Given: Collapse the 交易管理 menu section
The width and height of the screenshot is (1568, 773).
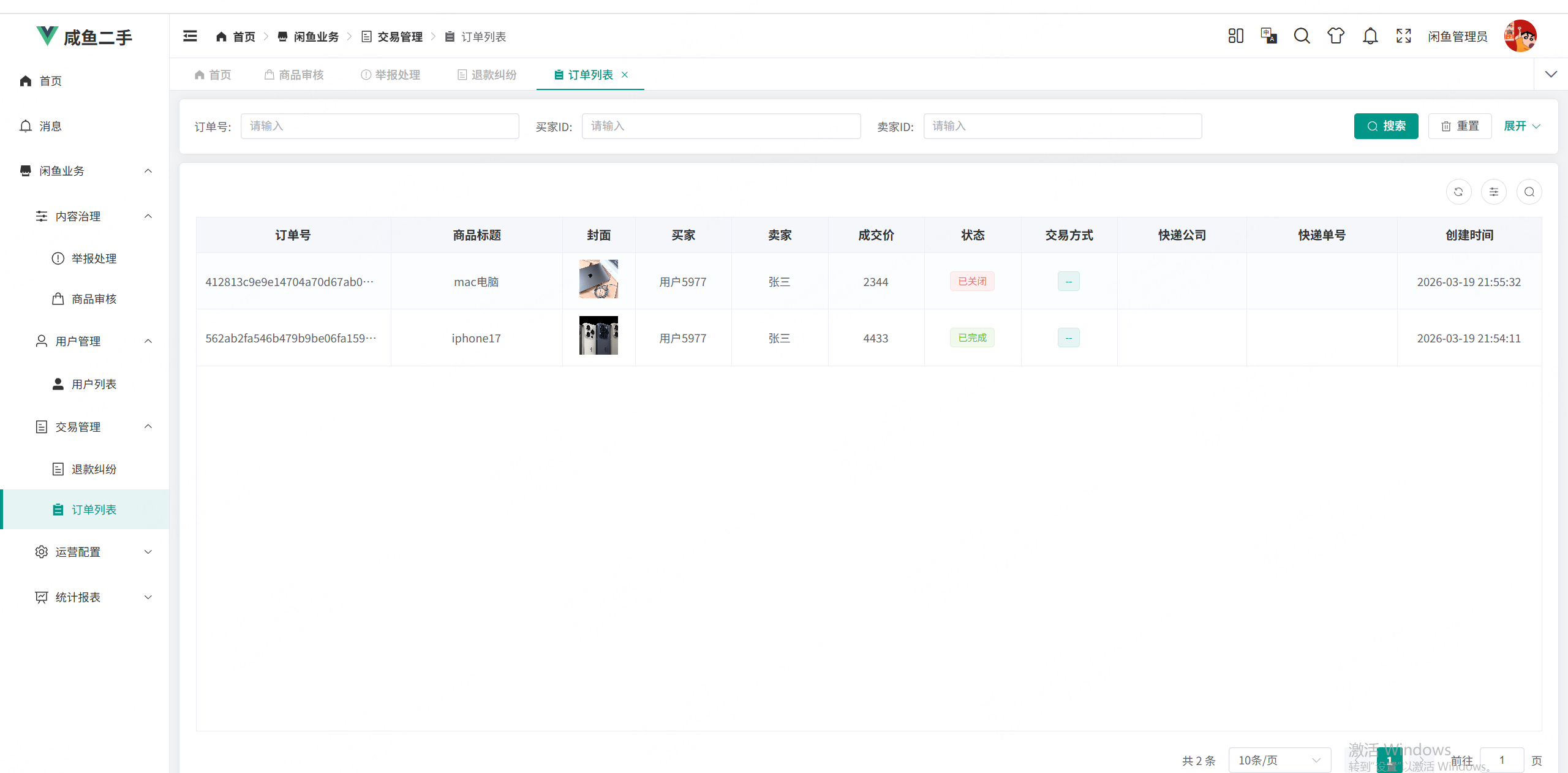Looking at the screenshot, I should [148, 426].
